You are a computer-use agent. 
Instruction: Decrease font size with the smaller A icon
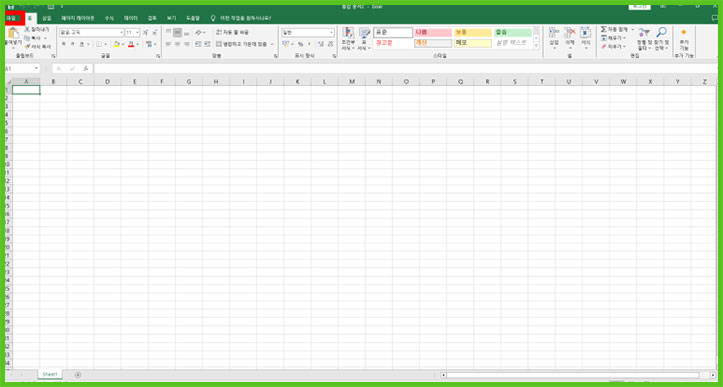point(154,33)
